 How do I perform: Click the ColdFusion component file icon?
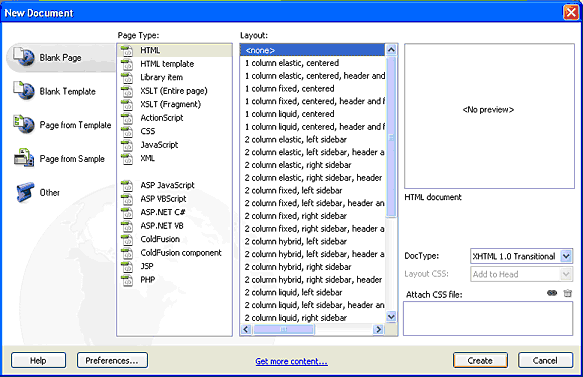(x=127, y=253)
